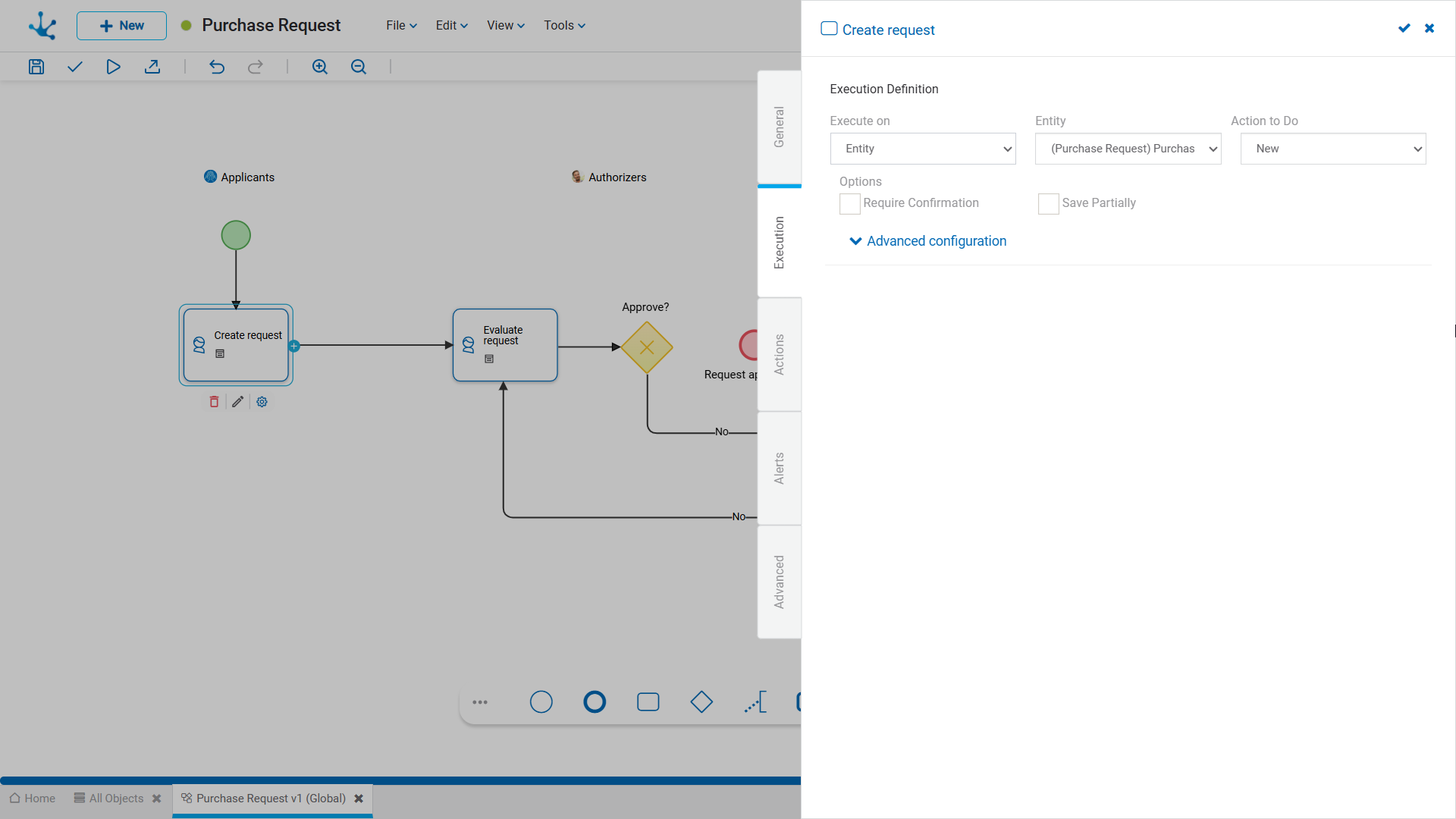Select the end event bold circle shape
This screenshot has width=1456, height=819.
595,702
